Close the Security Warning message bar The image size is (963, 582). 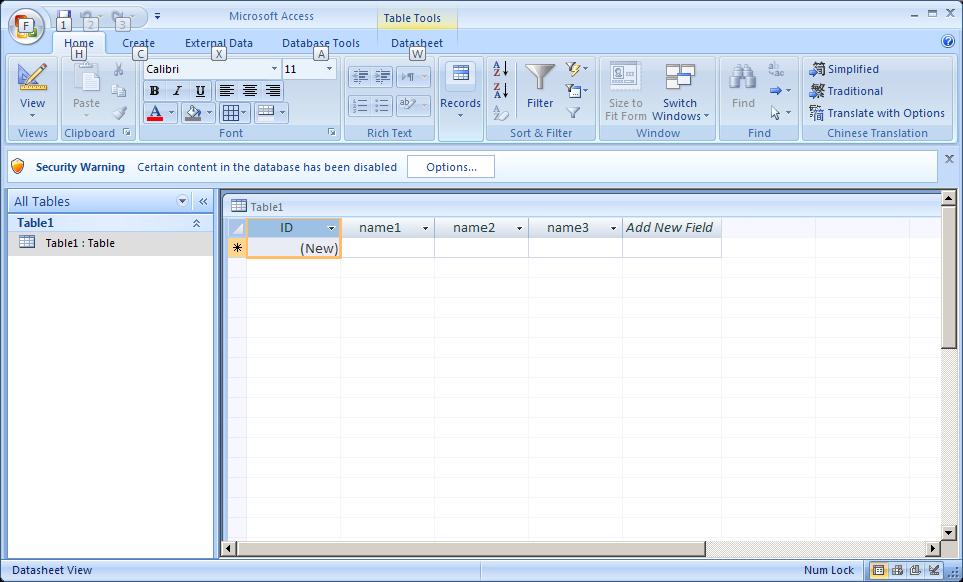(949, 158)
